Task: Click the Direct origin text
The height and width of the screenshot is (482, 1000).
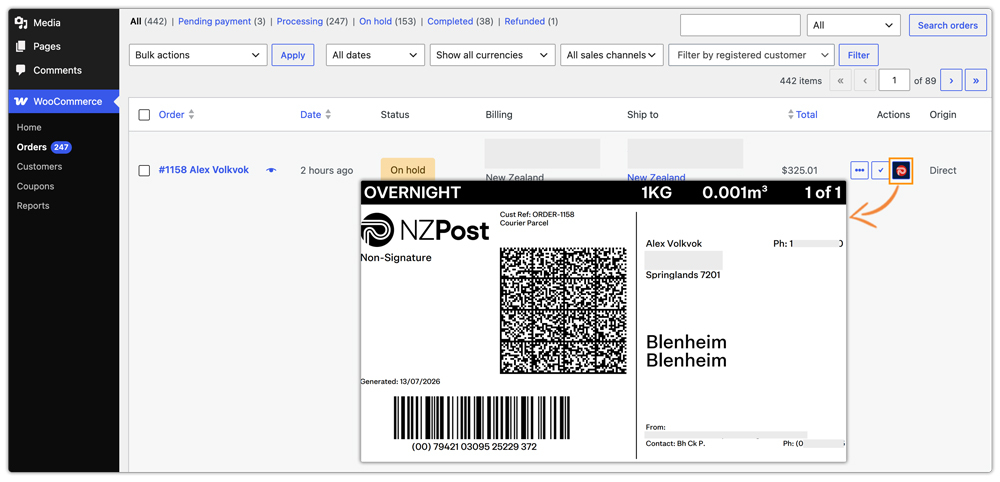Action: pos(943,170)
